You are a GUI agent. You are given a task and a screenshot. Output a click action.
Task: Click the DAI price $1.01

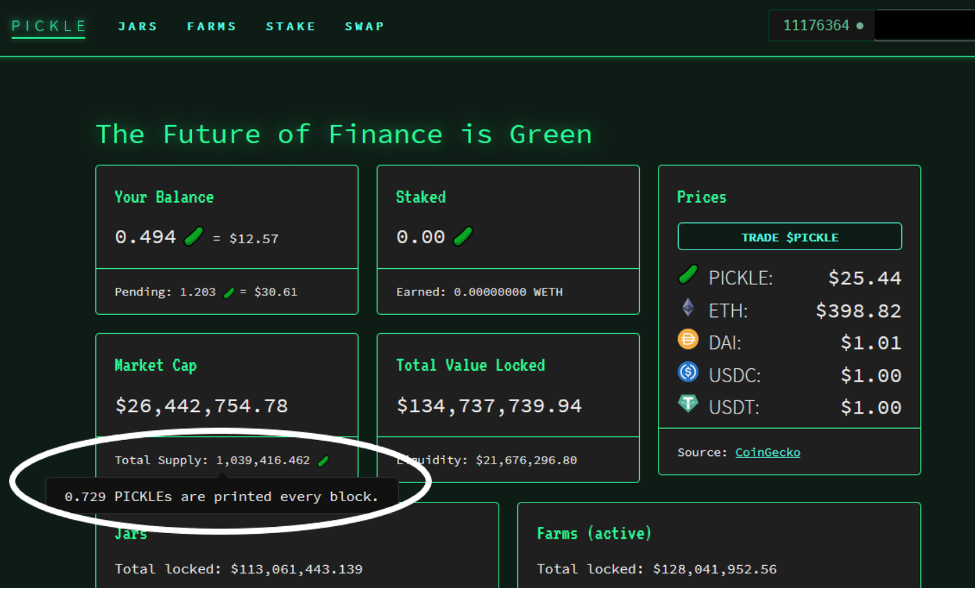(x=871, y=342)
